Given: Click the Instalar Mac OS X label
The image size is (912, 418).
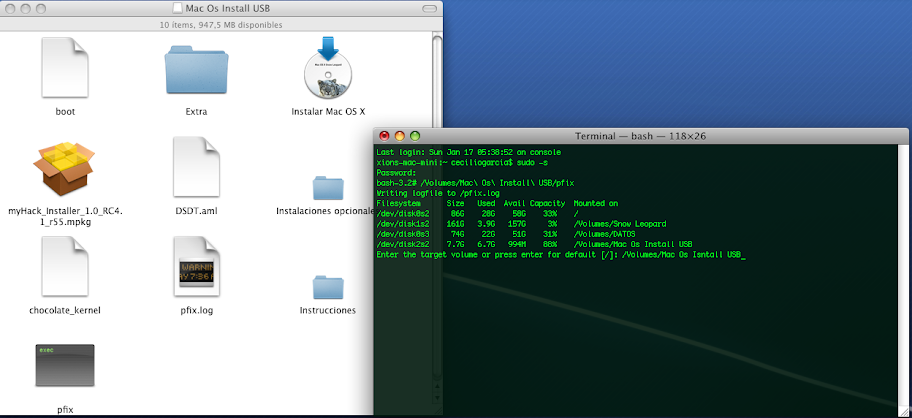Looking at the screenshot, I should [x=329, y=112].
